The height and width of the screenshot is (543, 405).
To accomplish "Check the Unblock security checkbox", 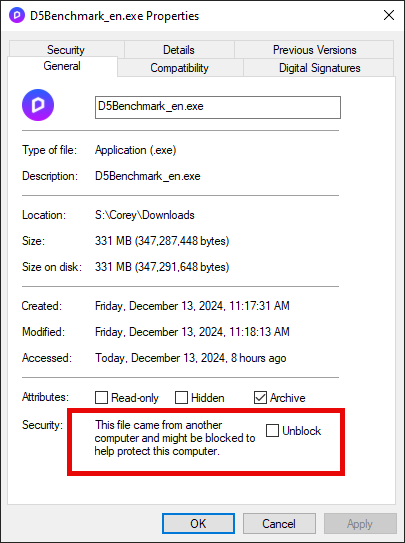I will [272, 430].
